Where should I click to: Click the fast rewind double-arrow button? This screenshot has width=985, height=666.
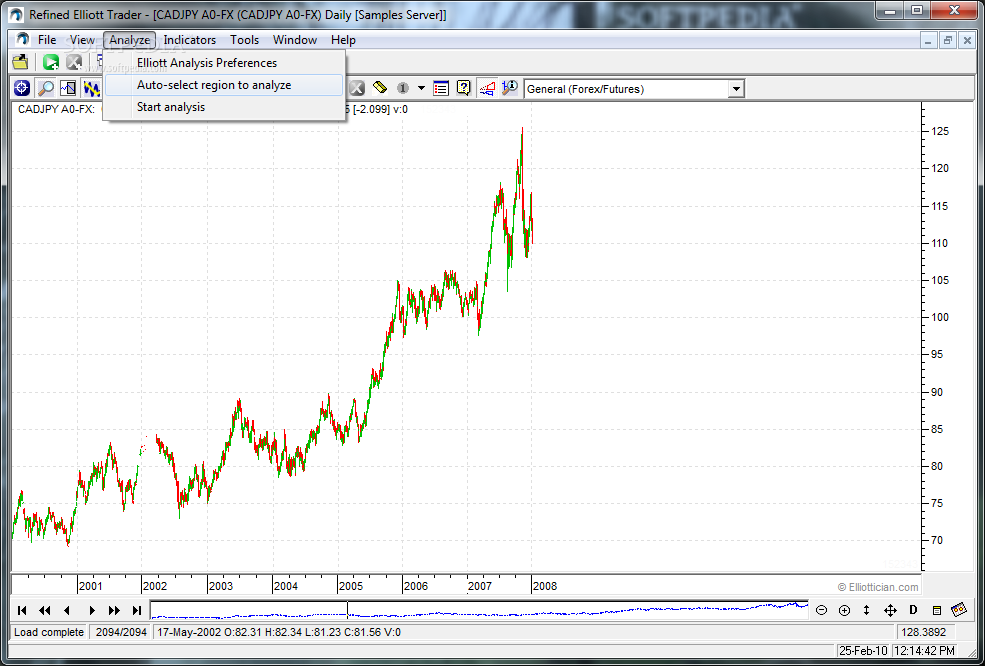[x=45, y=609]
